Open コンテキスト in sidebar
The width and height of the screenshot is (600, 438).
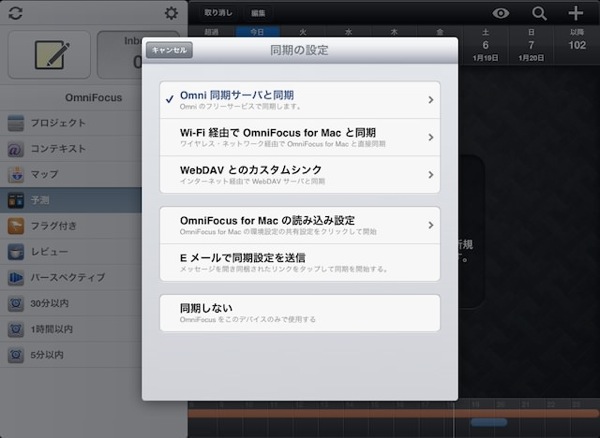71,149
